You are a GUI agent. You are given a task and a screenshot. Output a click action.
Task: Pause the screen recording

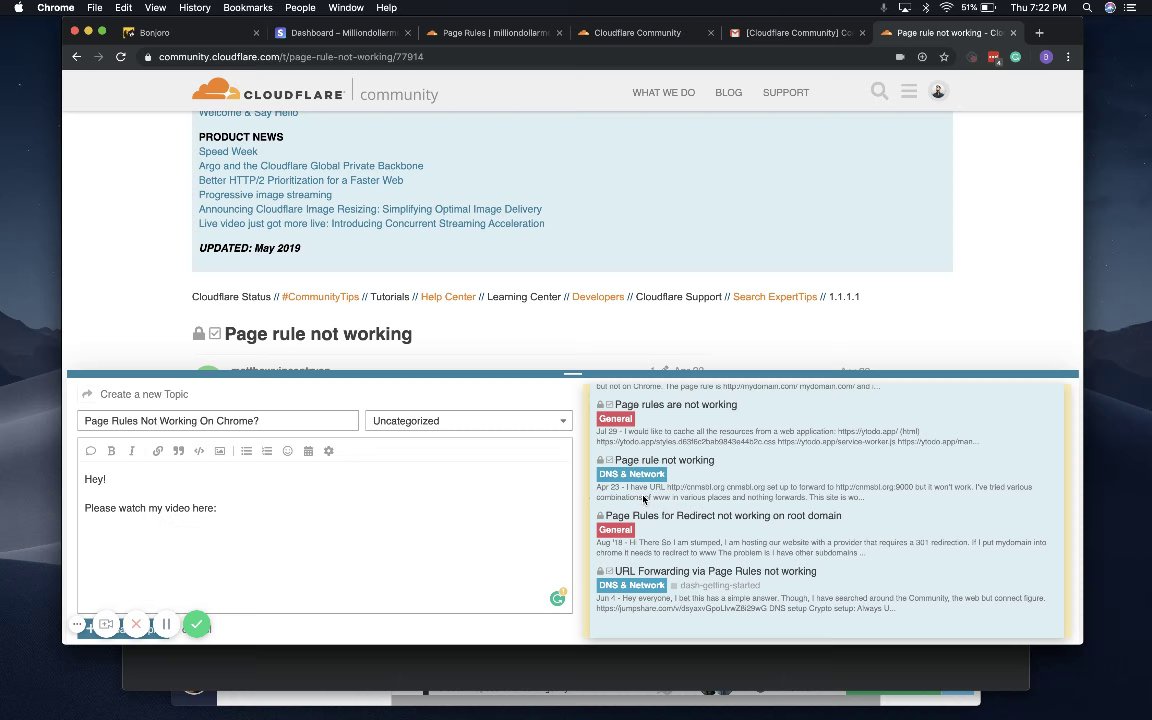click(x=167, y=624)
